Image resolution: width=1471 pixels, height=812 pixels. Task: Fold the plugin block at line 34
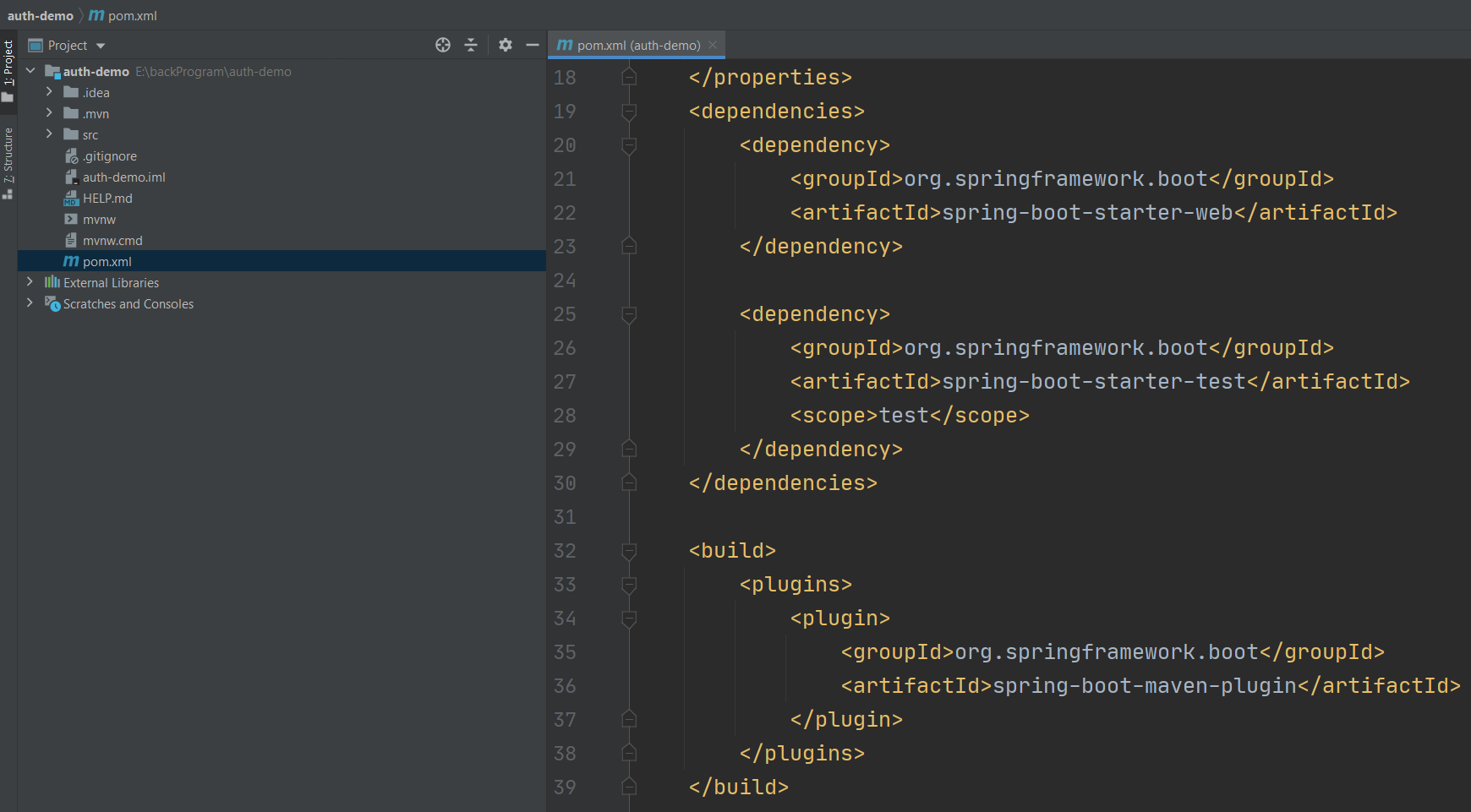coord(629,619)
